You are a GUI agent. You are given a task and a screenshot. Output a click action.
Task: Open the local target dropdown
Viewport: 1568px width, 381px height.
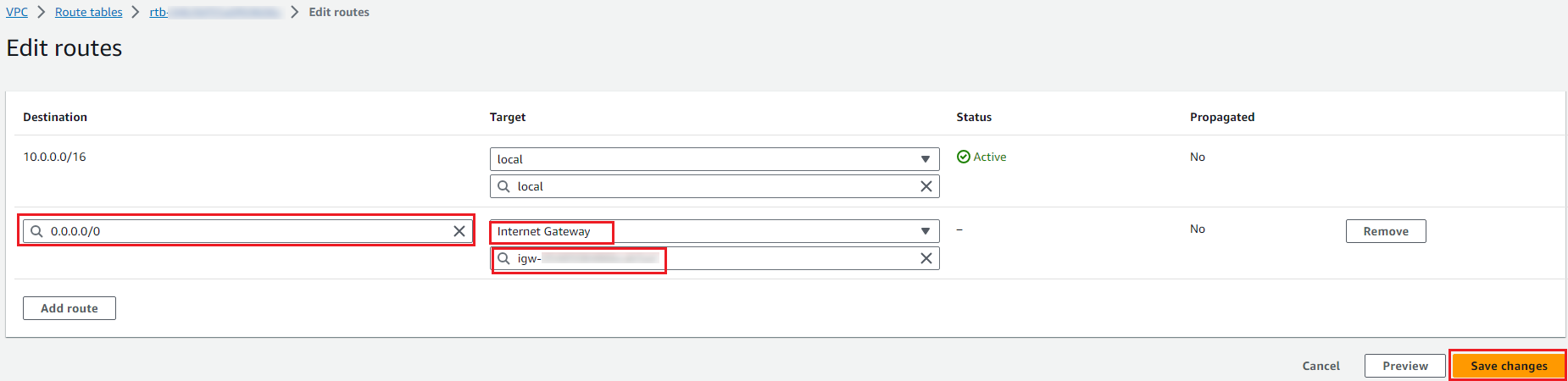tap(925, 159)
